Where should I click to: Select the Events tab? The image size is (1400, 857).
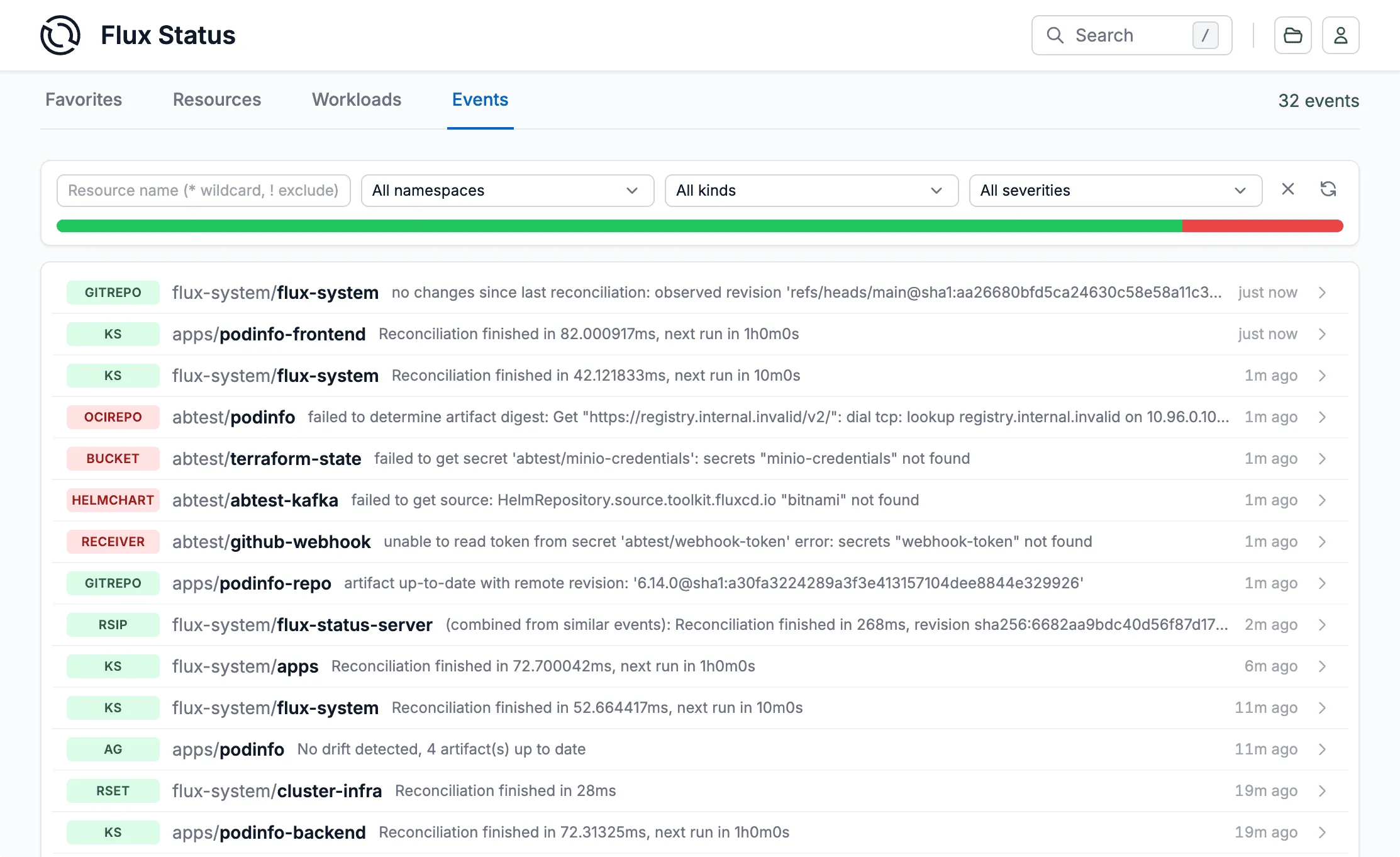tap(480, 99)
